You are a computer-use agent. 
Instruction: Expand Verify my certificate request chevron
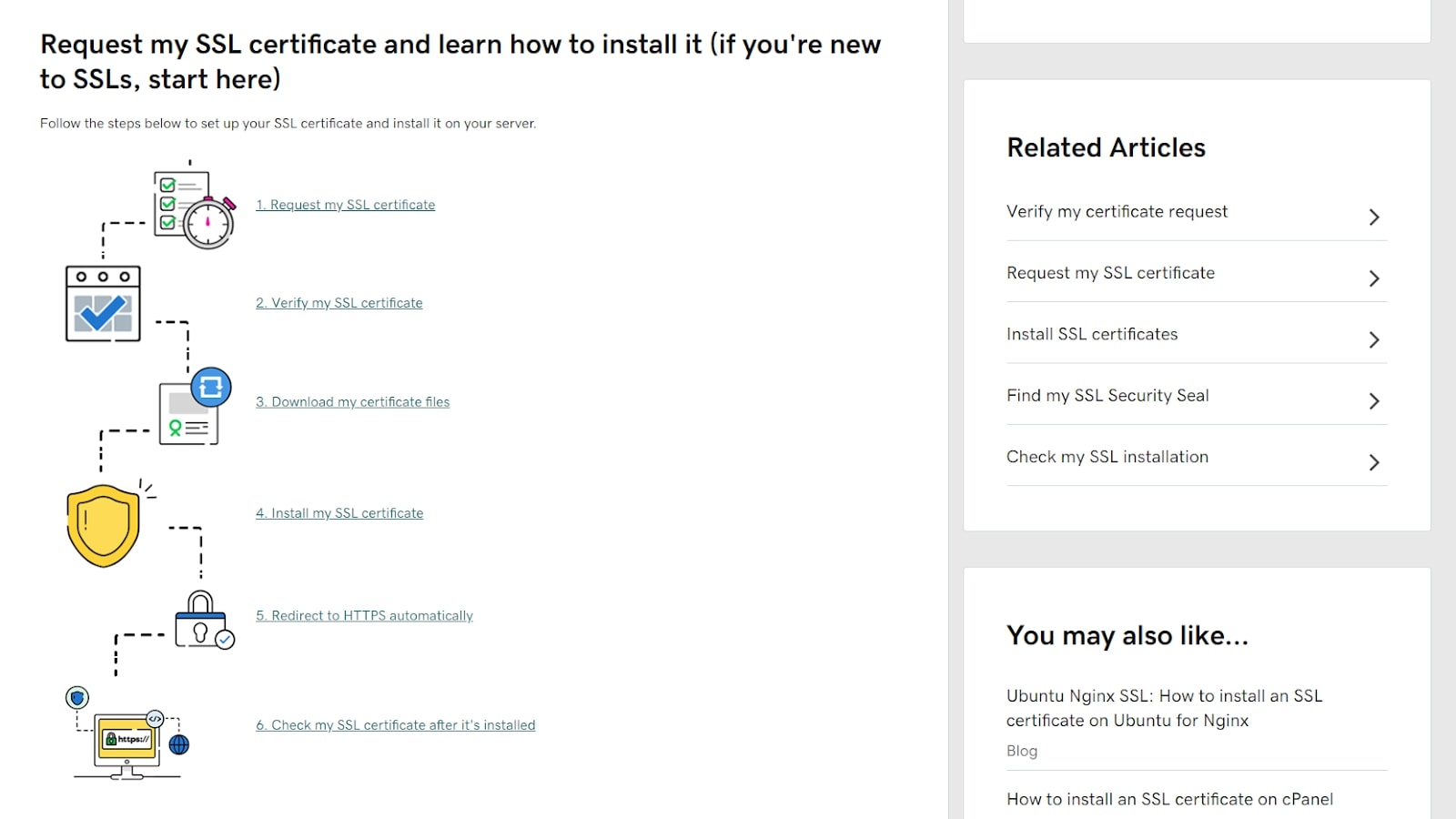click(1374, 217)
